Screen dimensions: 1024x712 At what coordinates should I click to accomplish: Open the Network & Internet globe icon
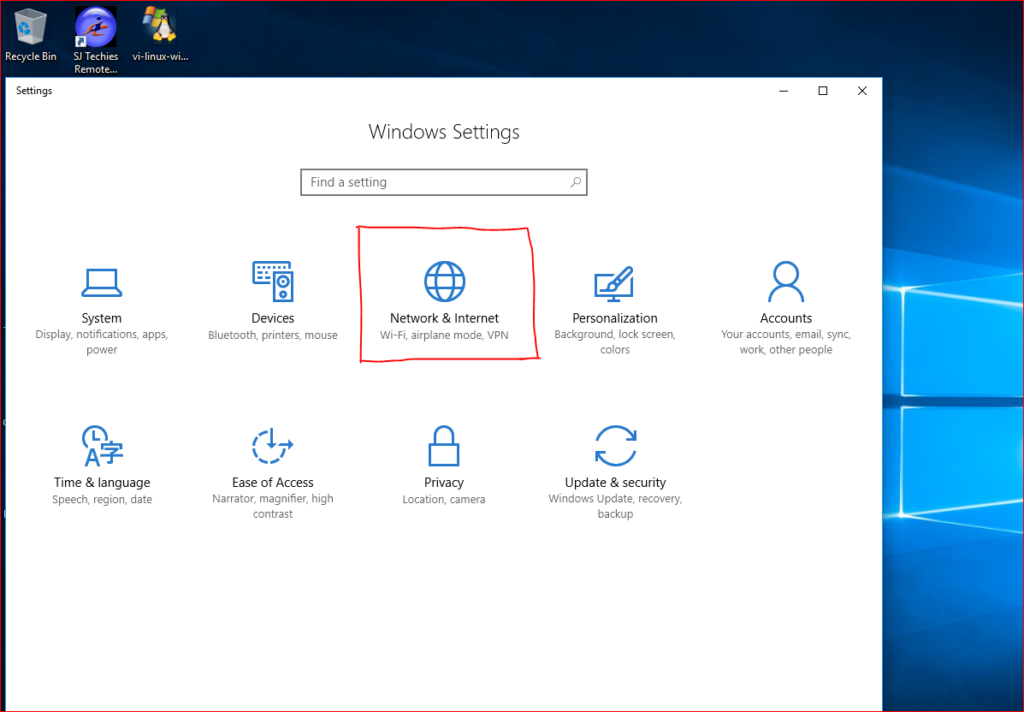click(445, 282)
